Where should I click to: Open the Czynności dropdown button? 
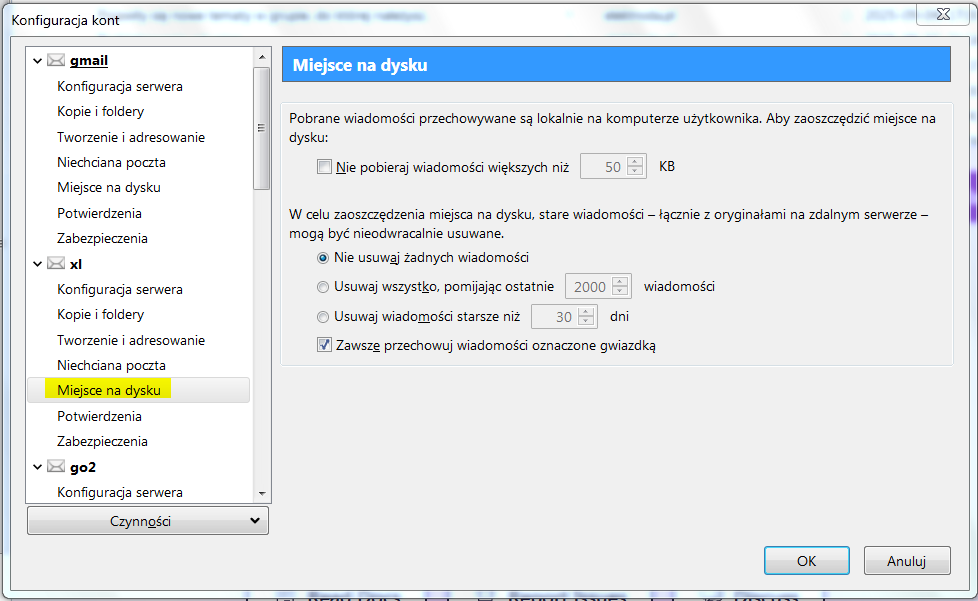pyautogui.click(x=148, y=521)
